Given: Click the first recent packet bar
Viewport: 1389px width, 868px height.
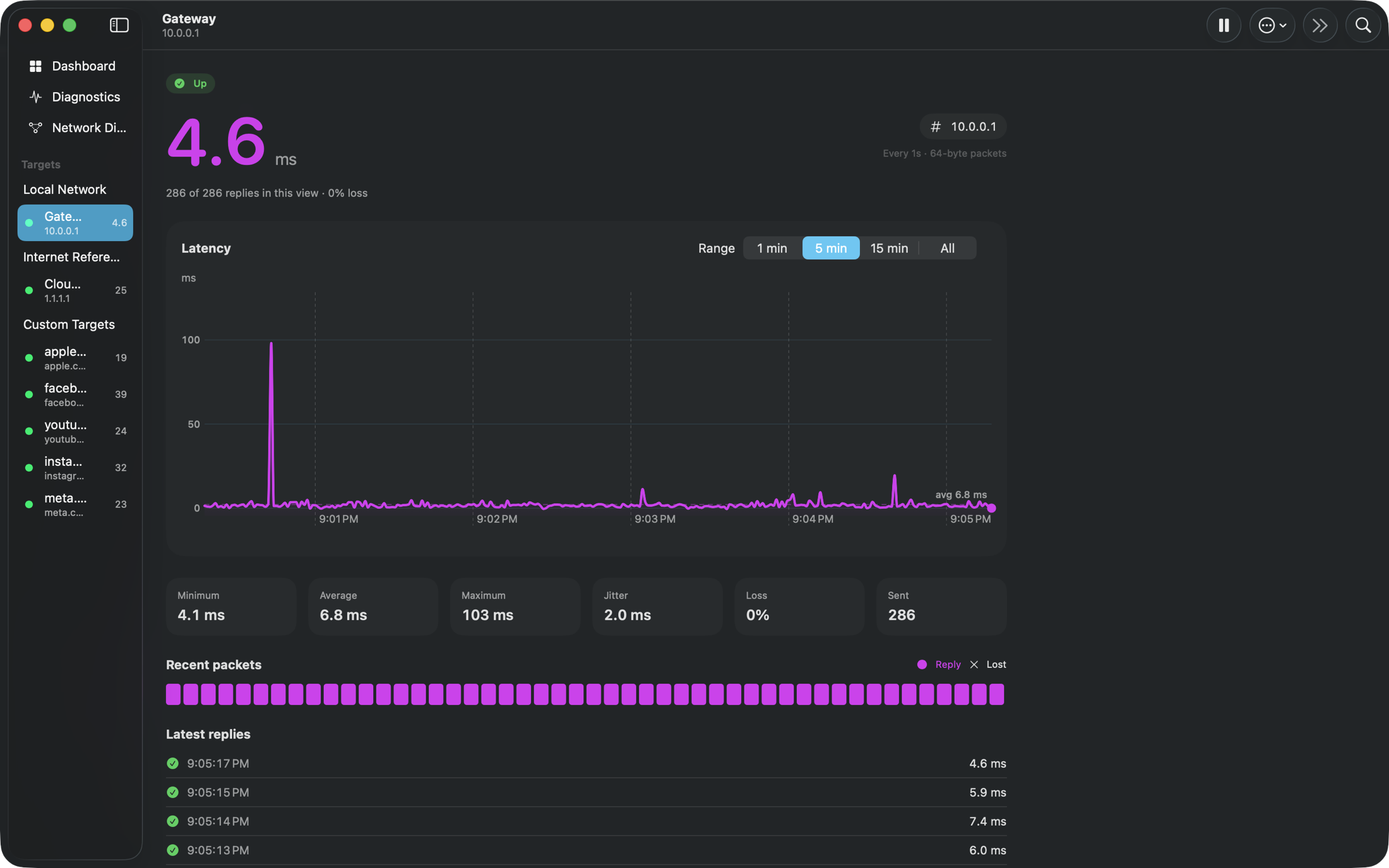Looking at the screenshot, I should (x=174, y=694).
